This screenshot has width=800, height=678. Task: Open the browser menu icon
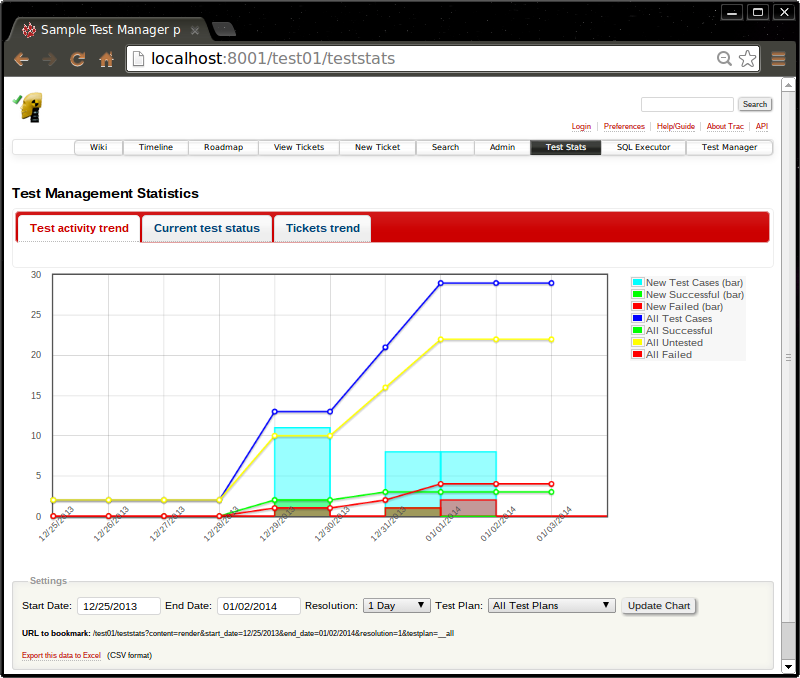(x=779, y=59)
